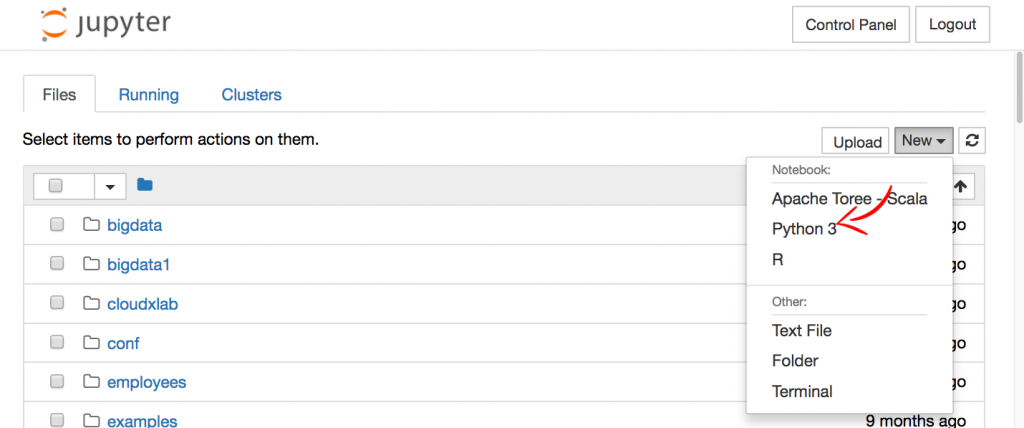Toggle the select-all checkbox
Screen dimensions: 1024x428
56,186
